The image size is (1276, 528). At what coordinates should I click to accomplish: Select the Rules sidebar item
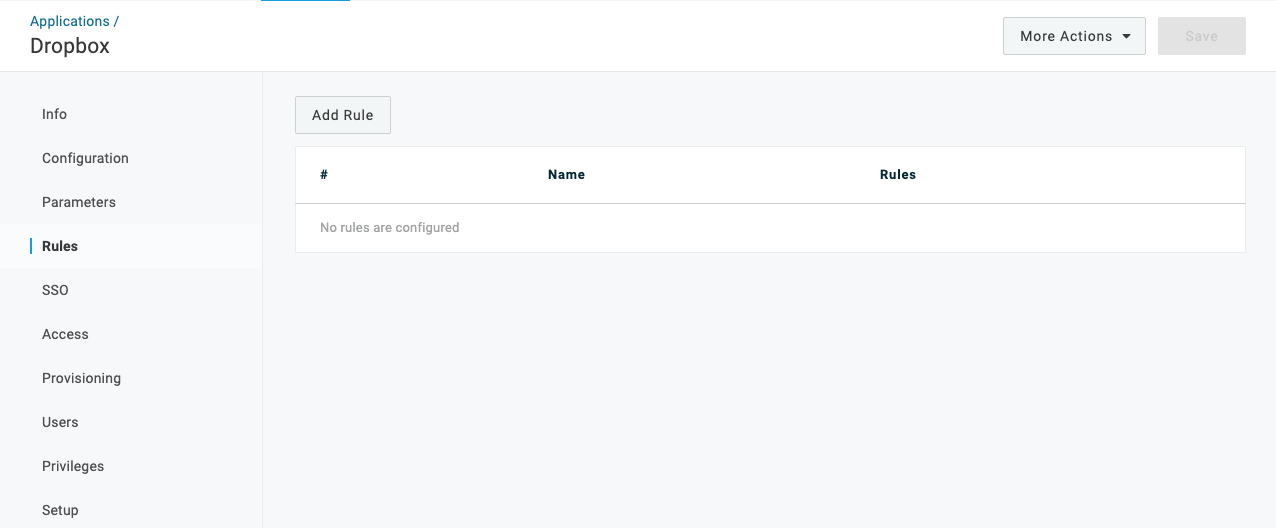[60, 246]
